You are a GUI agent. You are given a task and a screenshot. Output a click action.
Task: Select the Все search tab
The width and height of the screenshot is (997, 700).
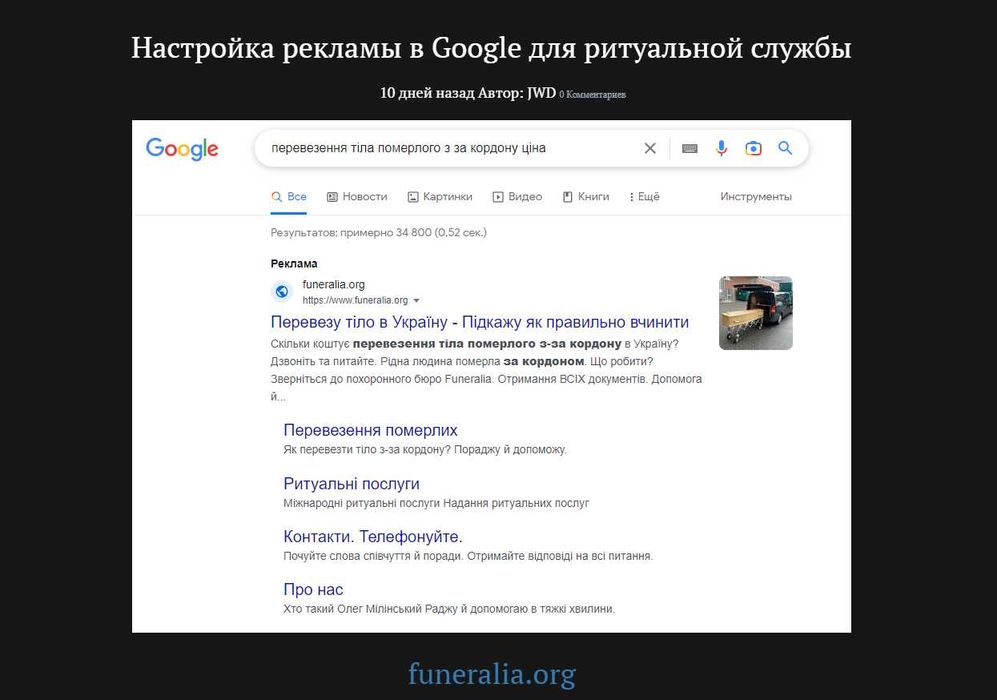pyautogui.click(x=289, y=196)
